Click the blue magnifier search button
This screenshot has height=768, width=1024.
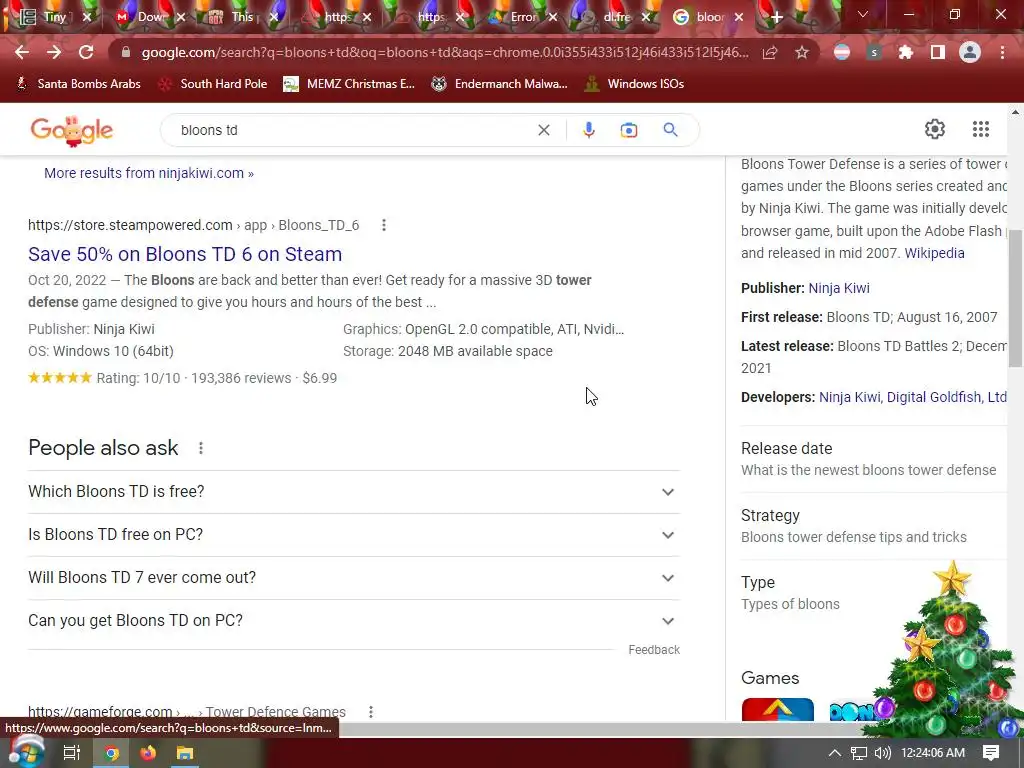(x=670, y=130)
